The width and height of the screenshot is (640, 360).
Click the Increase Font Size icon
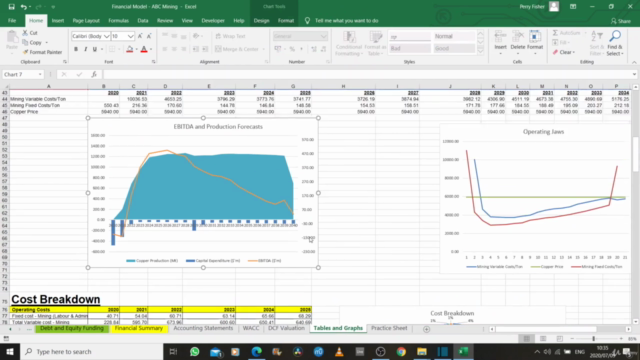point(140,36)
